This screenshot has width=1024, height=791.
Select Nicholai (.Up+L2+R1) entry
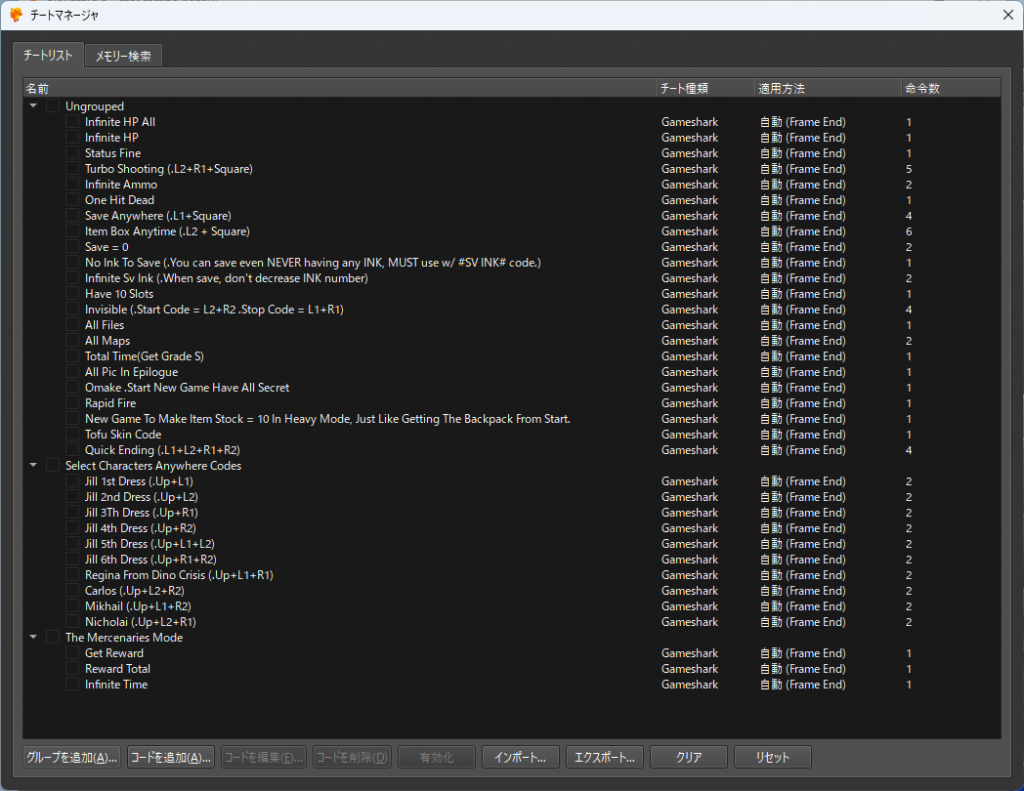pos(511,622)
